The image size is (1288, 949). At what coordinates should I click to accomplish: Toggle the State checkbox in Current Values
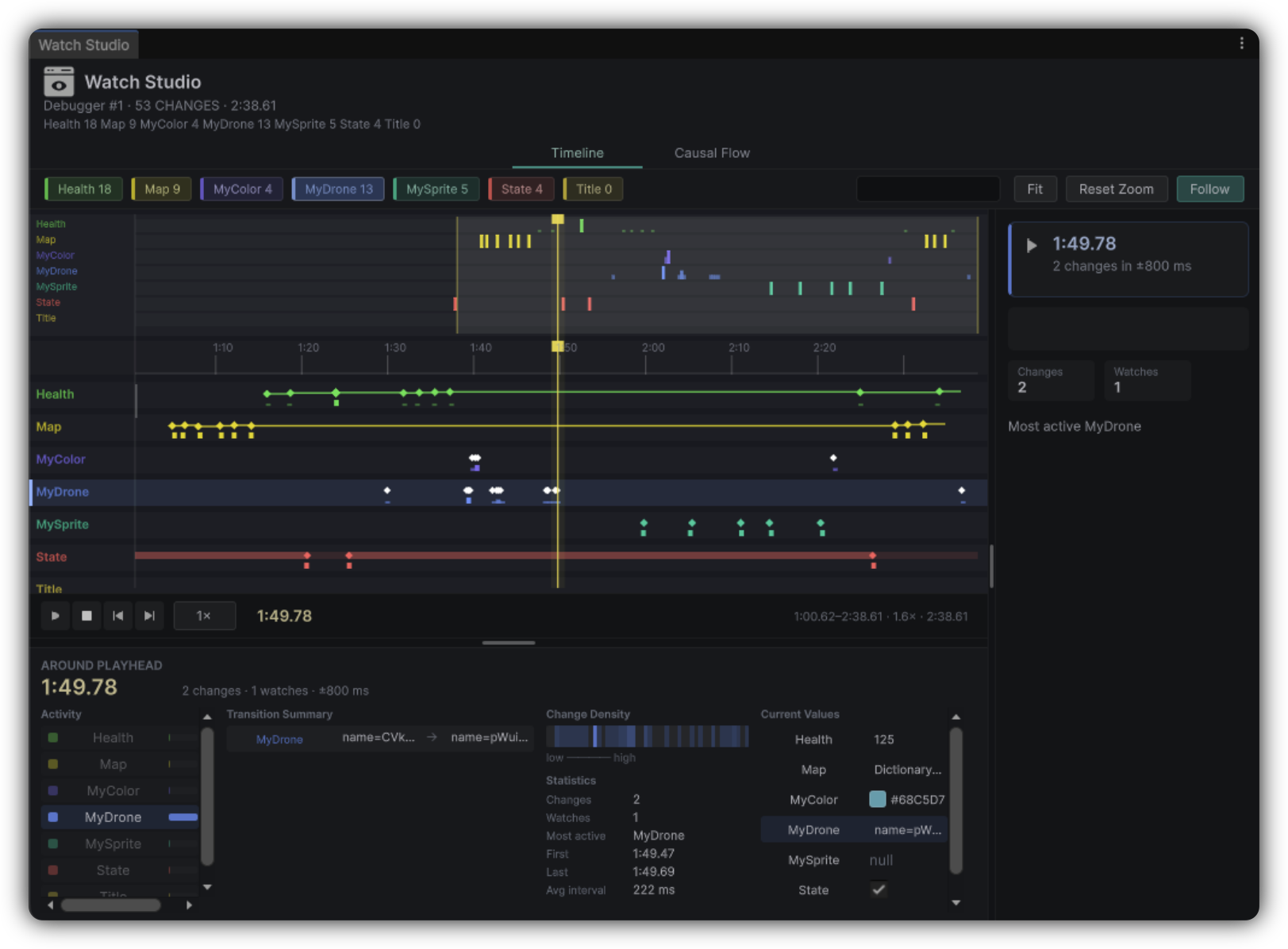(878, 889)
